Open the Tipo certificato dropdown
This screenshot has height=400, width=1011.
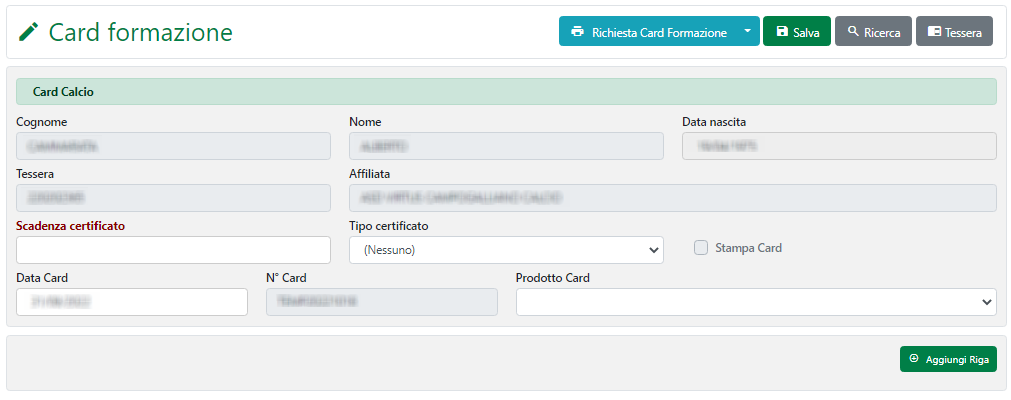pos(506,250)
